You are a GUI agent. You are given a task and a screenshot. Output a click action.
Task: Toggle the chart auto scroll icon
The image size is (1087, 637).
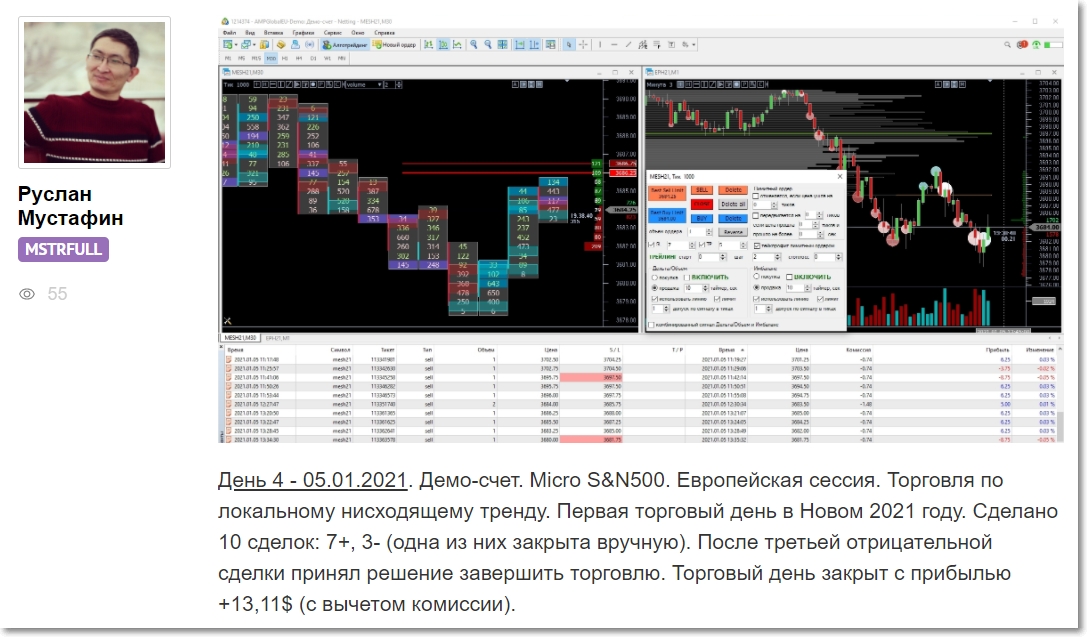point(519,44)
